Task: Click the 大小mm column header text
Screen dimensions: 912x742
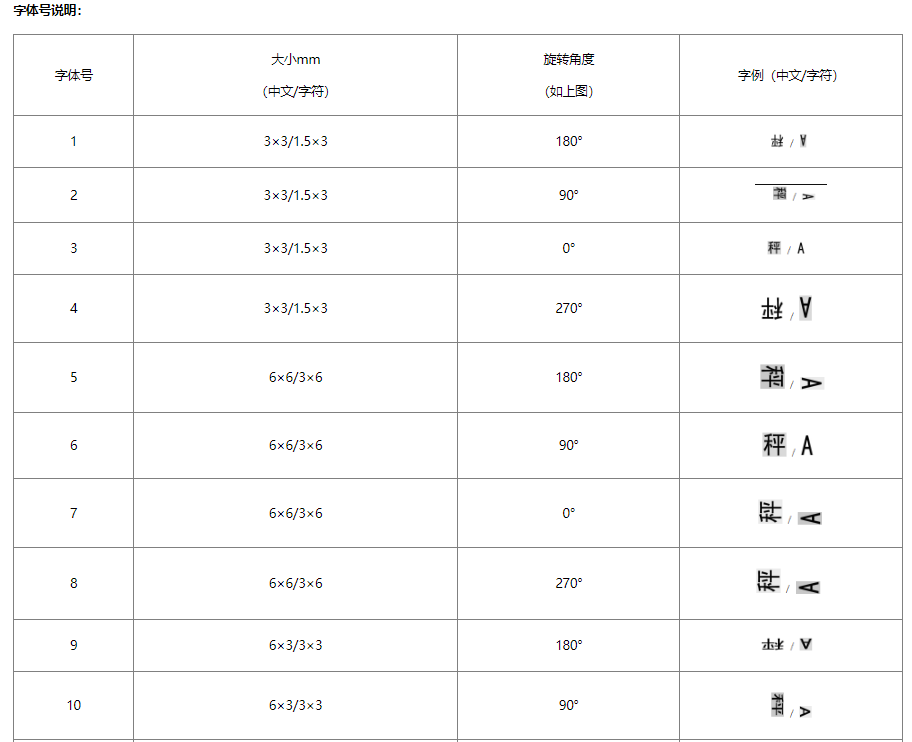Action: (295, 60)
